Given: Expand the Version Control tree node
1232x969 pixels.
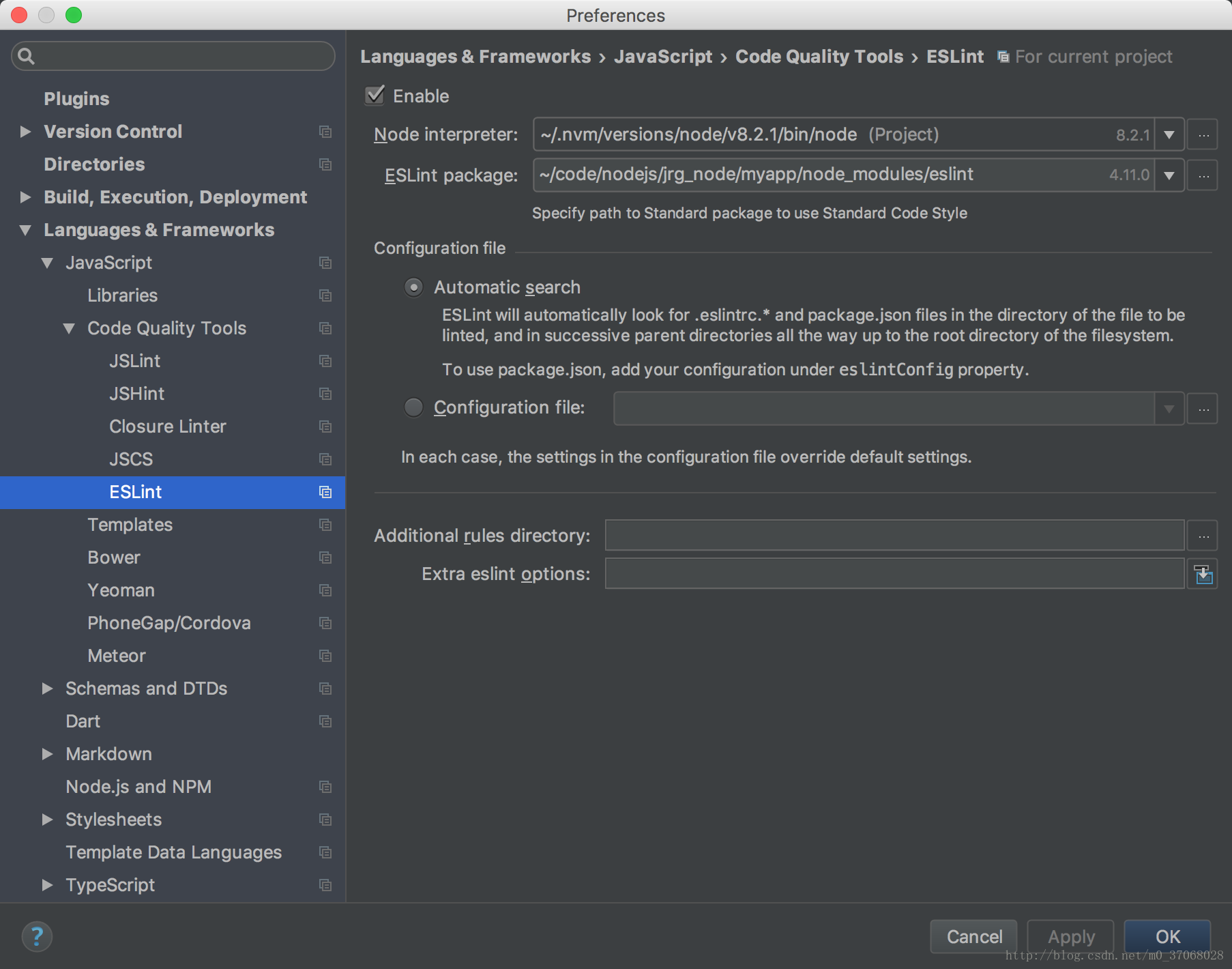Looking at the screenshot, I should click(25, 132).
